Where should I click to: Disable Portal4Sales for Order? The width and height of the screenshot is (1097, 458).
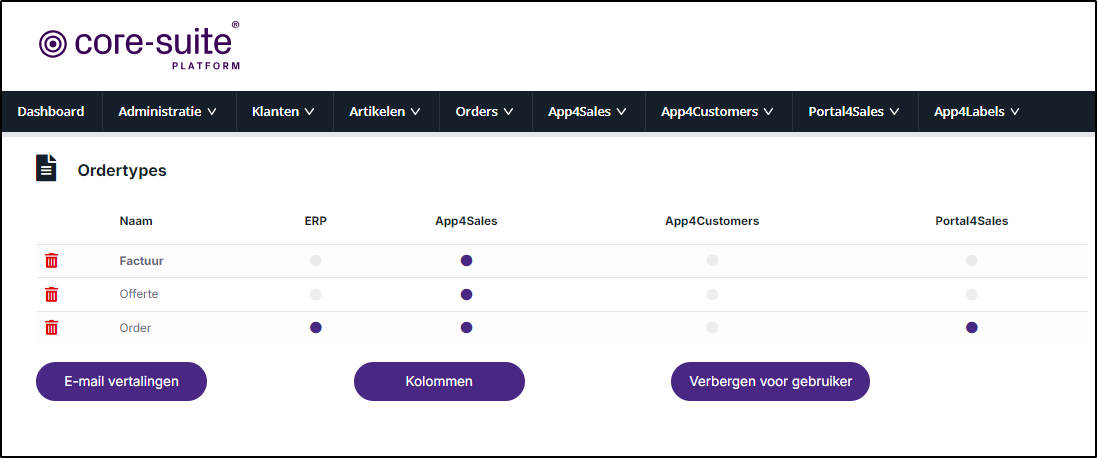(x=972, y=327)
